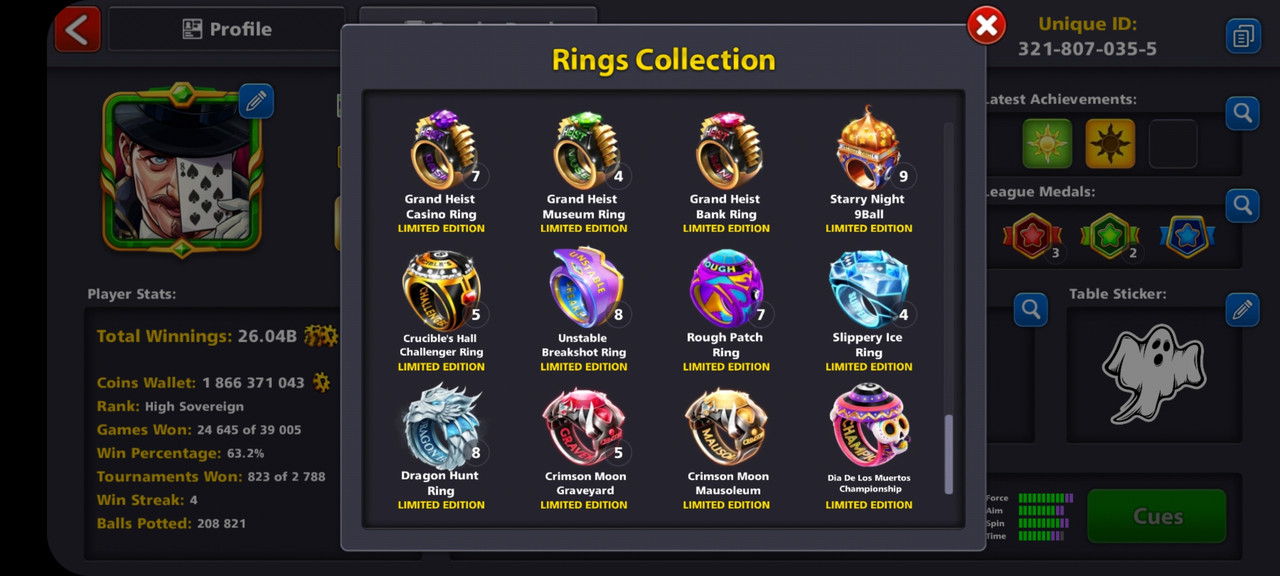Copy the Unique ID with copy icon

[x=1243, y=36]
